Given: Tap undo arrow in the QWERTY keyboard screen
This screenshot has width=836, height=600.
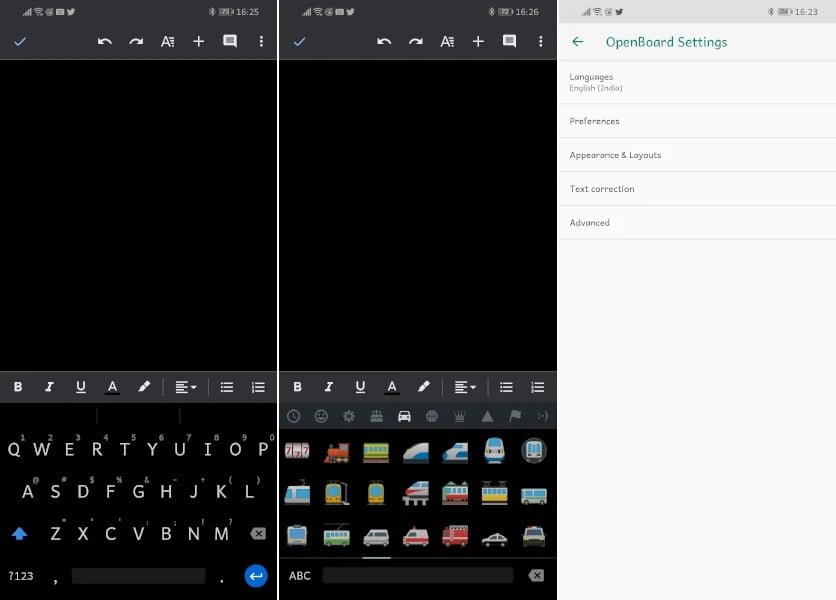Looking at the screenshot, I should pyautogui.click(x=104, y=42).
